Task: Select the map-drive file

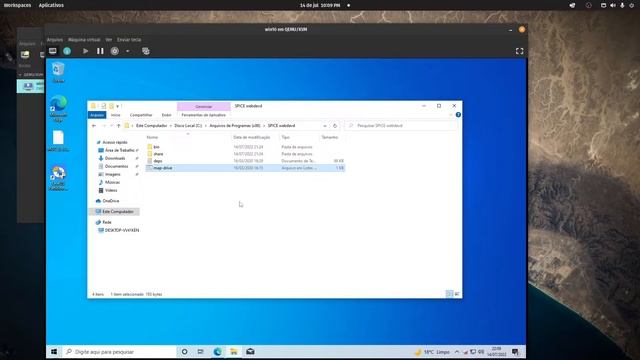Action: pyautogui.click(x=246, y=168)
